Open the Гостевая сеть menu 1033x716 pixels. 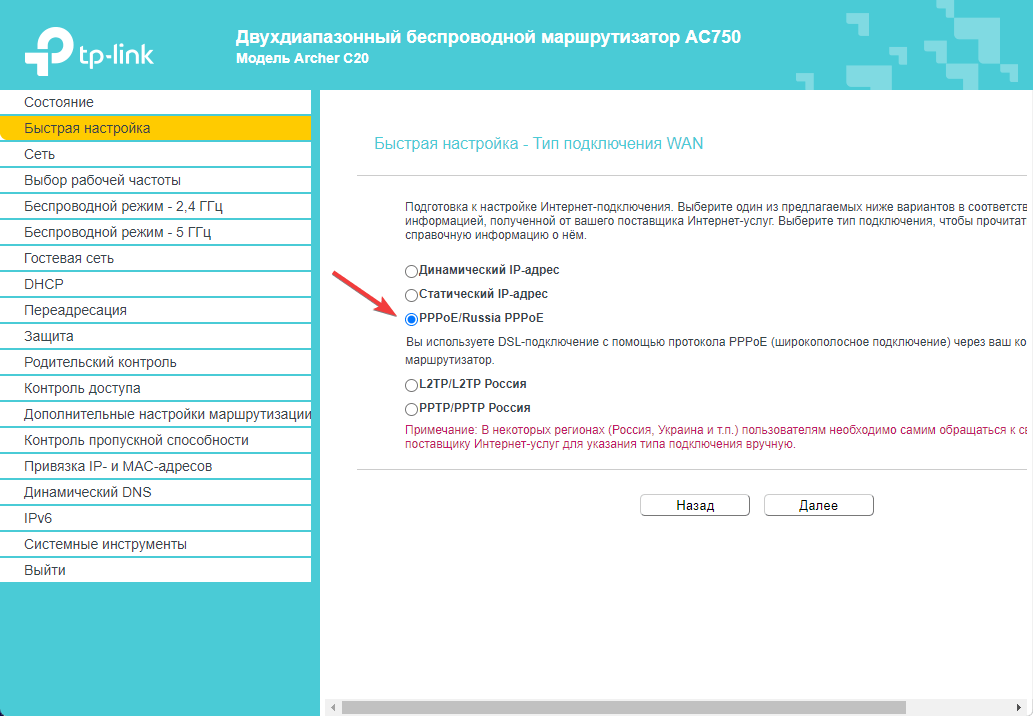69,258
